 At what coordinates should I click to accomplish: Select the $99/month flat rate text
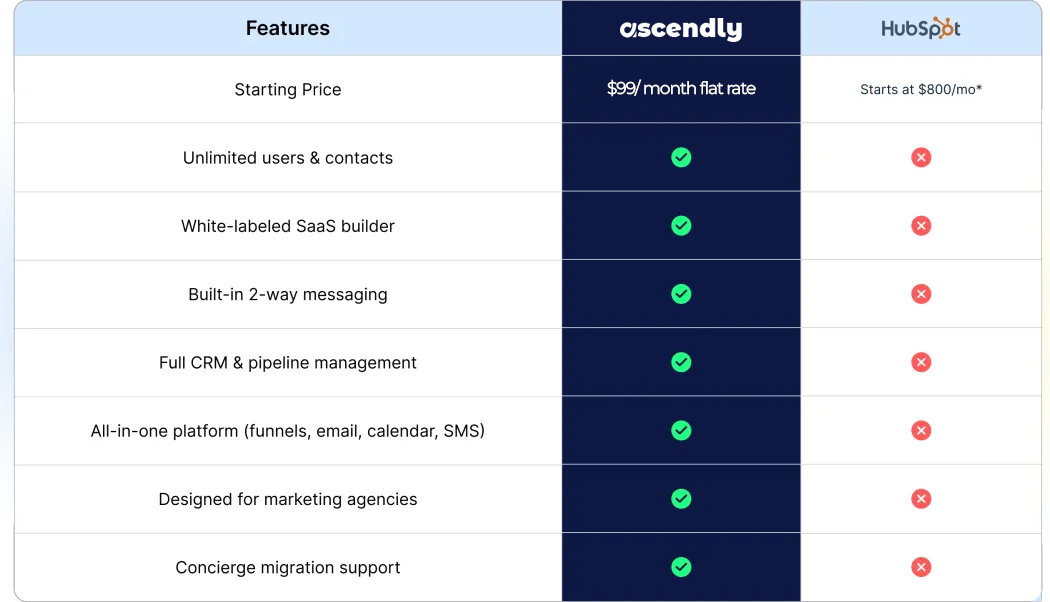tap(681, 89)
